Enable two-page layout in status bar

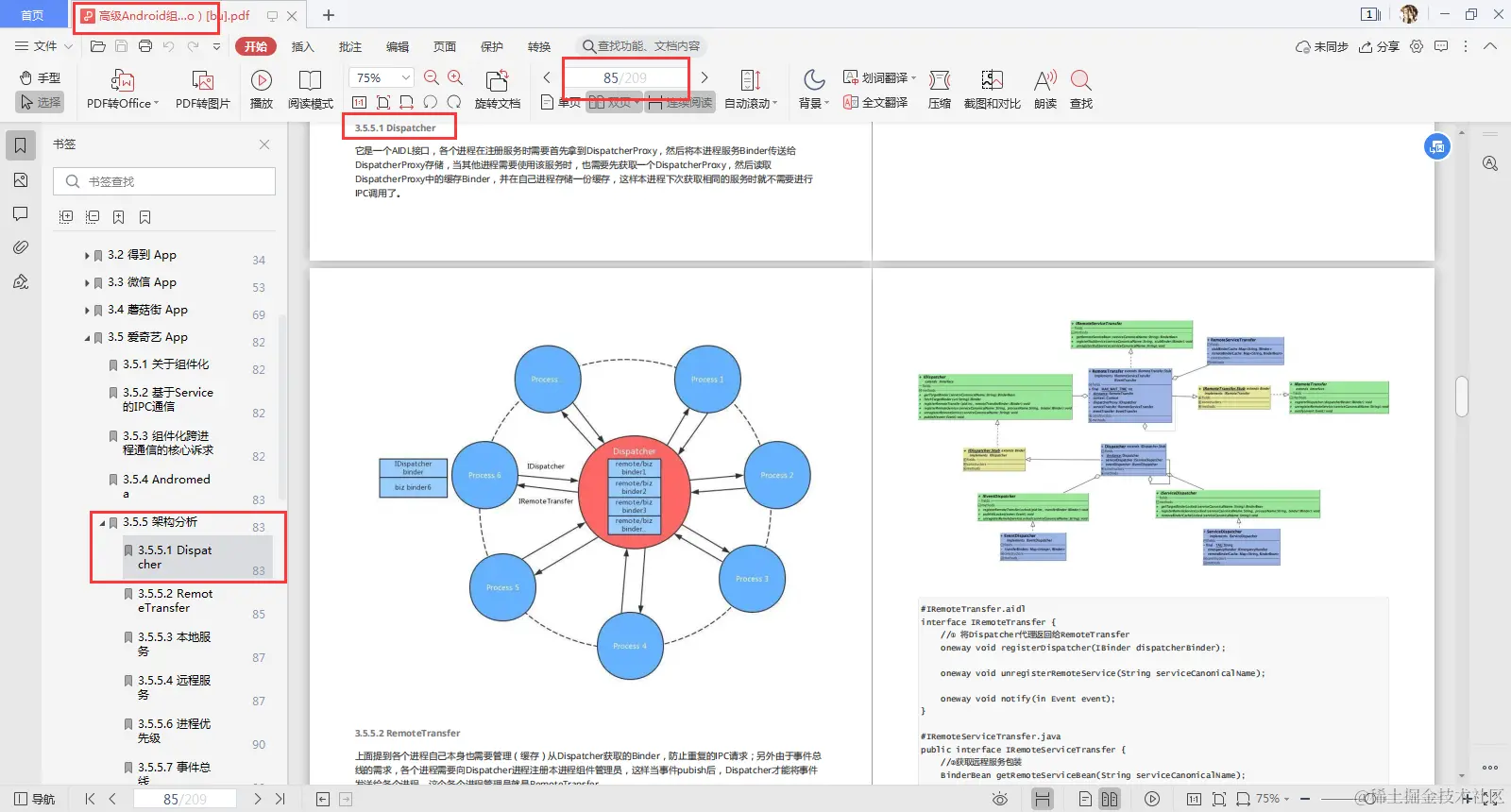[1109, 799]
